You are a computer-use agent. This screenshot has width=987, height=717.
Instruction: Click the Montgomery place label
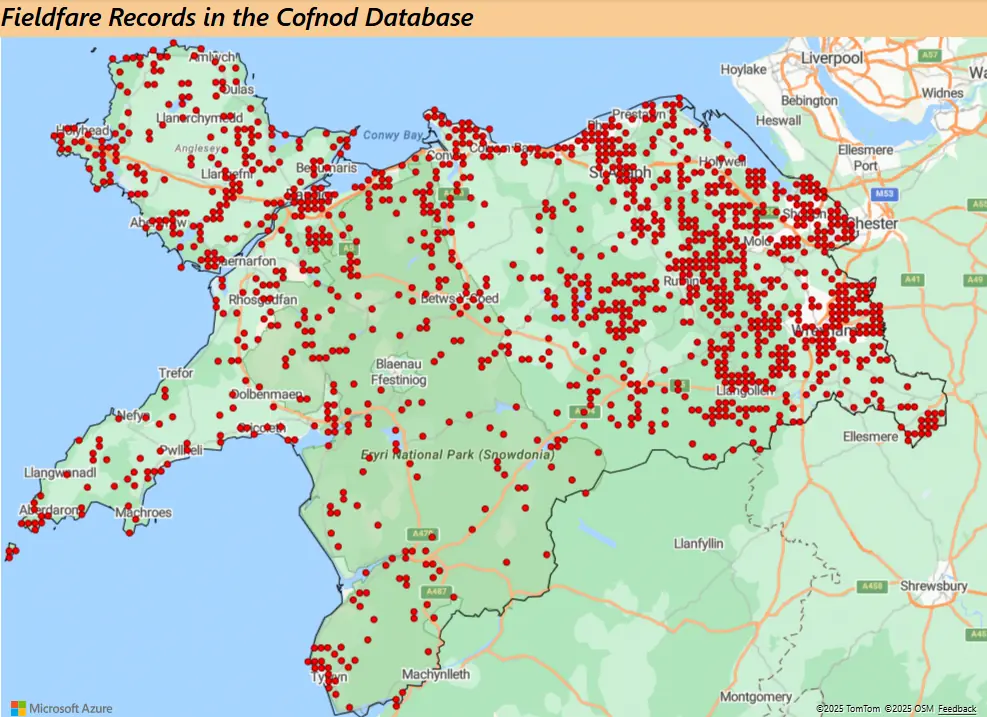(756, 696)
